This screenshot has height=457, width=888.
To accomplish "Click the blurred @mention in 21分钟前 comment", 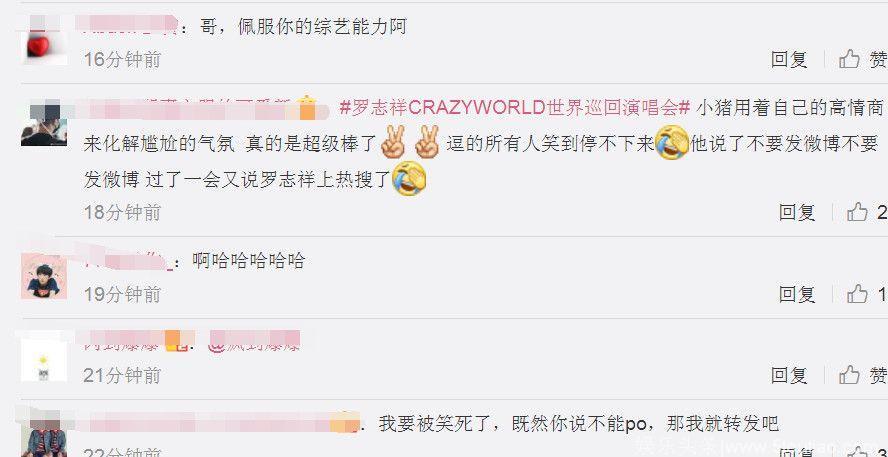I will point(254,343).
